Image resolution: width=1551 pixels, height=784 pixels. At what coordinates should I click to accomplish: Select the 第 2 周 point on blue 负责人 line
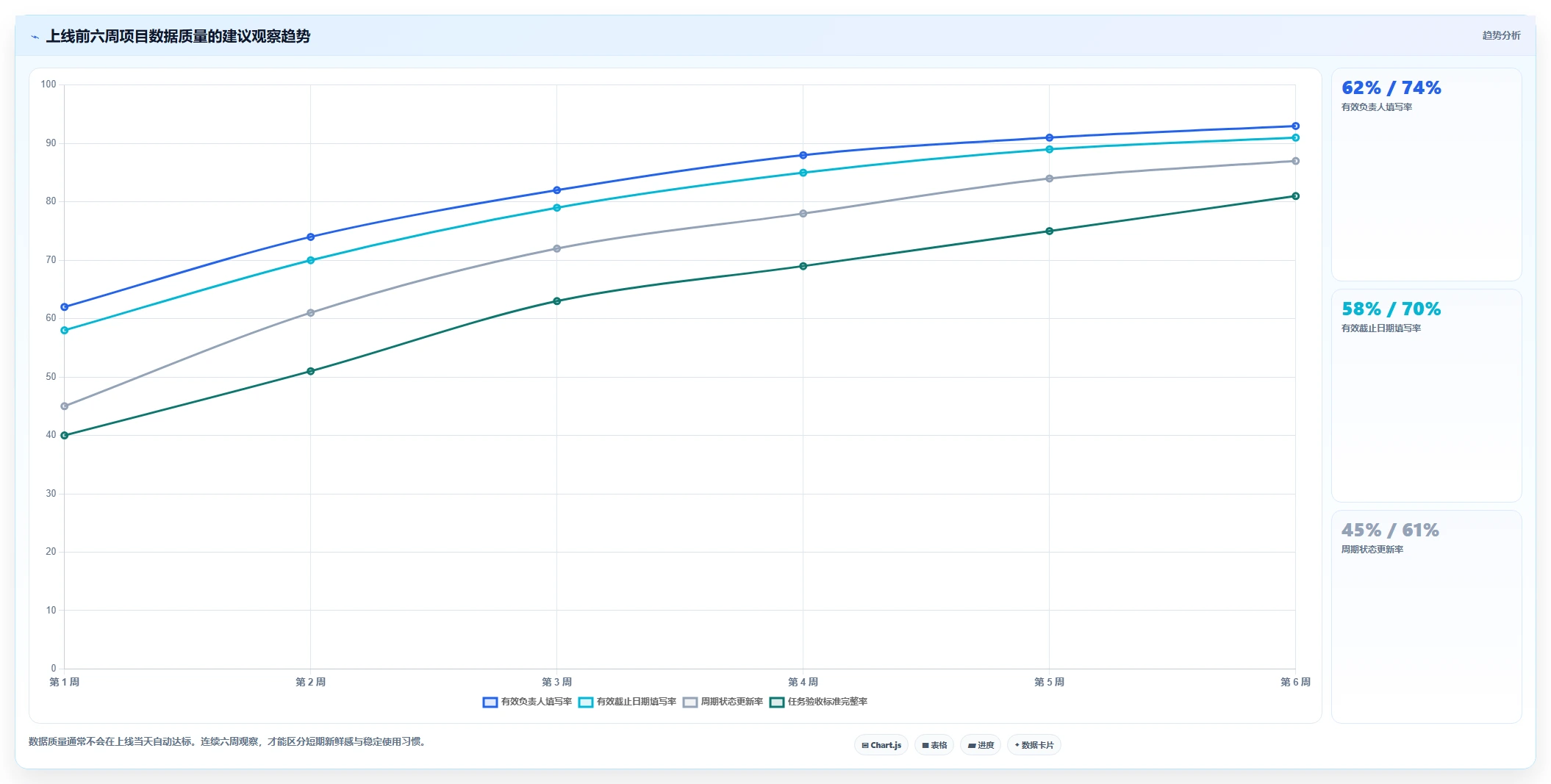point(310,237)
